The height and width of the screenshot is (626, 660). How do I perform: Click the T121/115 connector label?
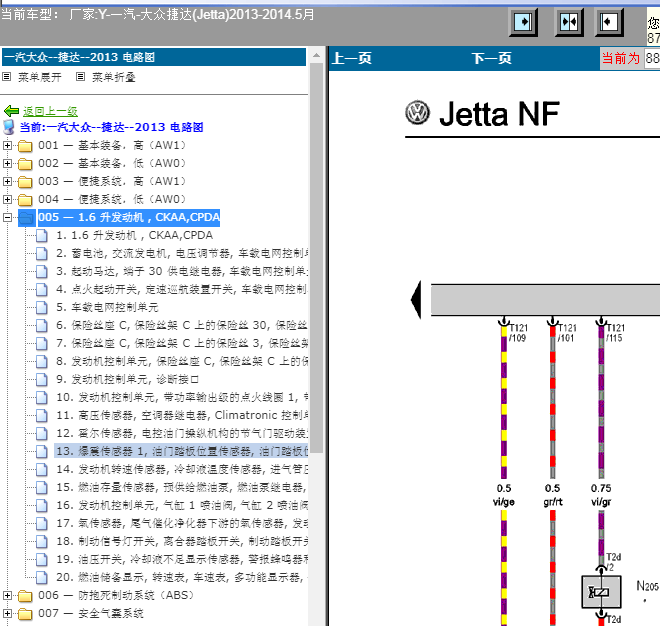click(x=615, y=333)
